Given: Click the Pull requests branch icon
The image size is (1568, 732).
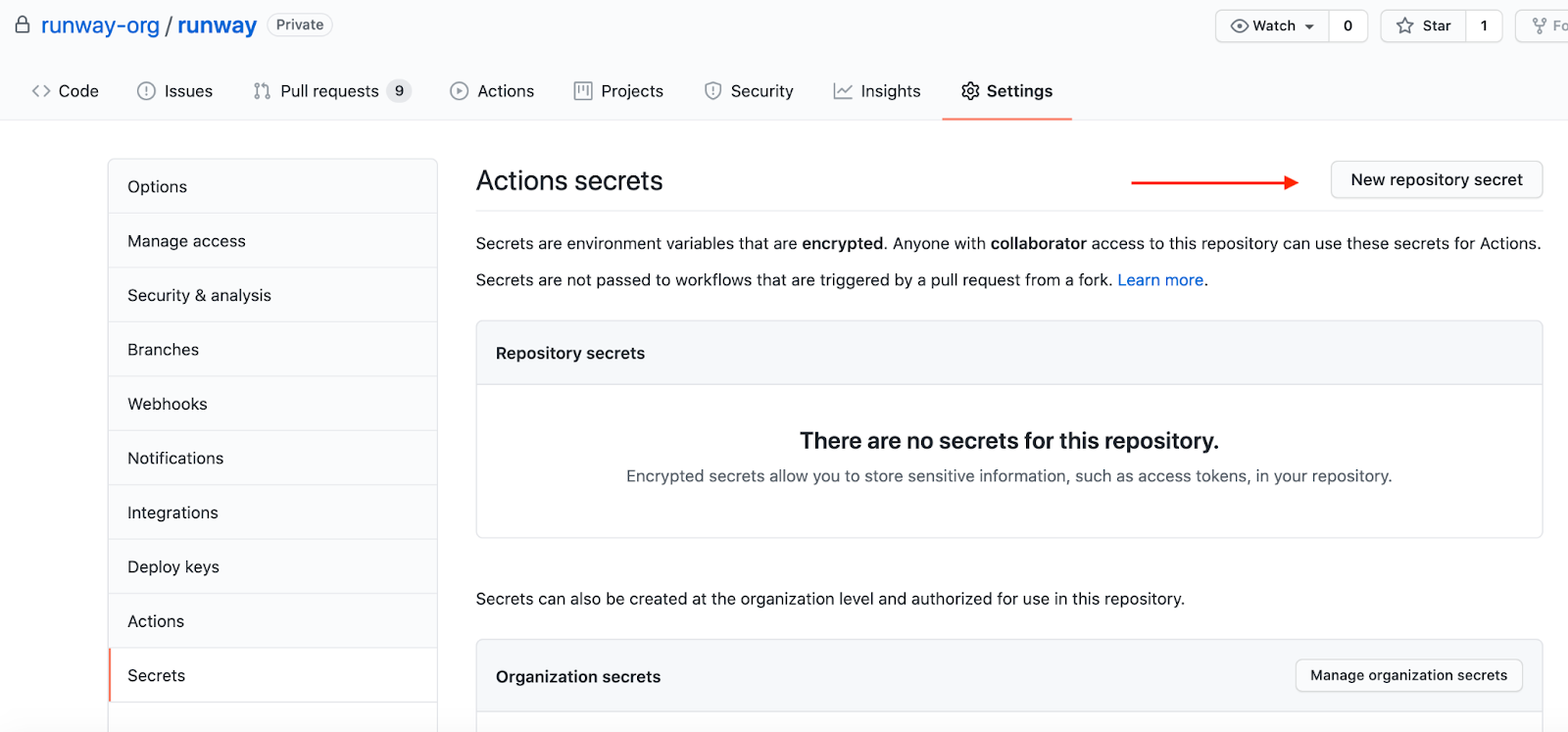Looking at the screenshot, I should [x=262, y=91].
